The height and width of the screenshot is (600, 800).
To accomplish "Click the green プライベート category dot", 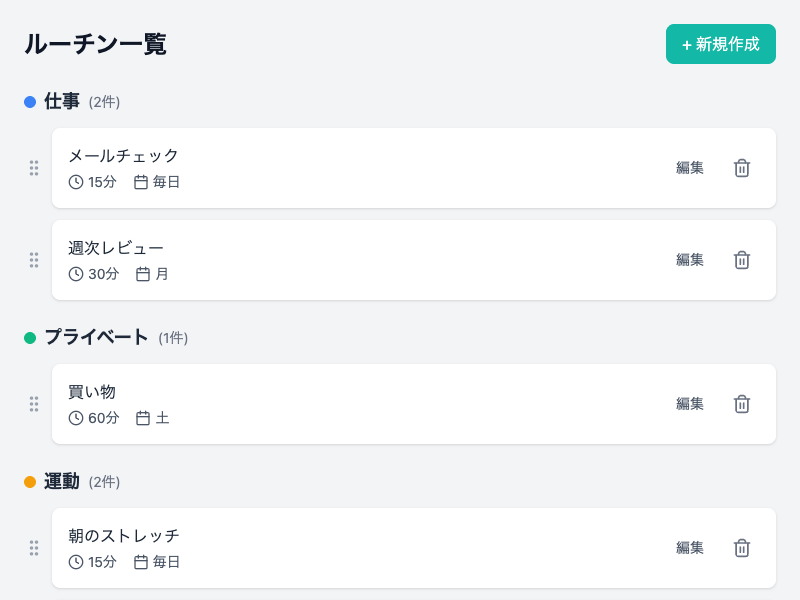I will 30,338.
